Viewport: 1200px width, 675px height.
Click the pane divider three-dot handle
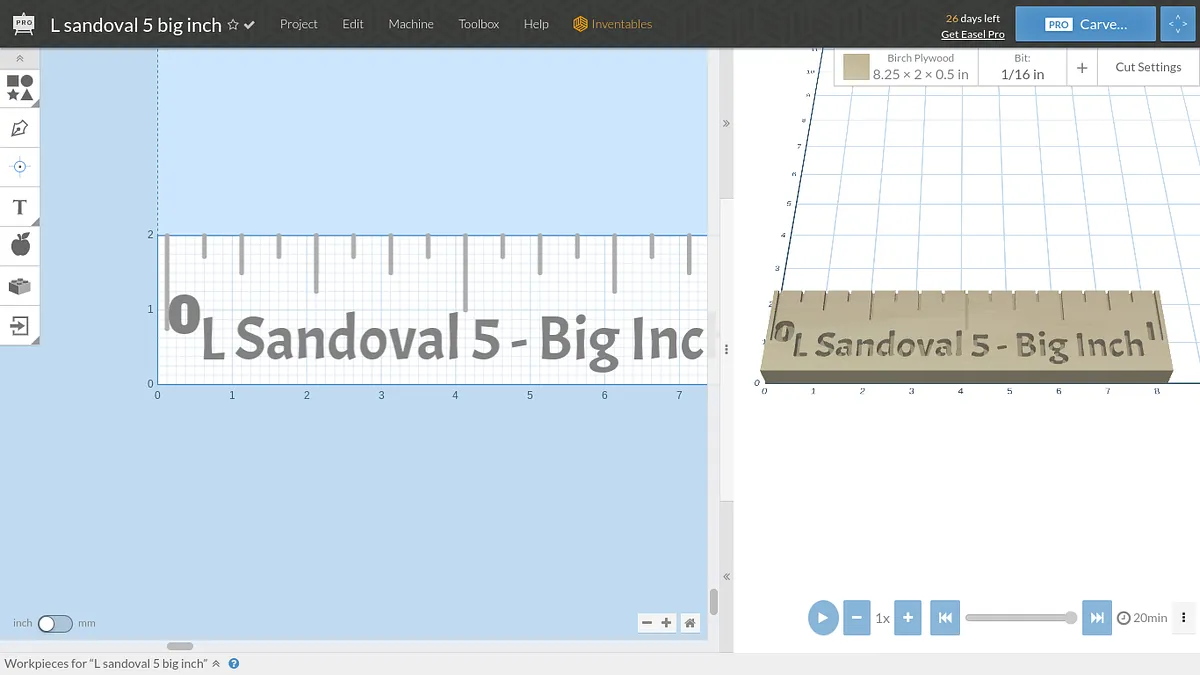(x=726, y=350)
